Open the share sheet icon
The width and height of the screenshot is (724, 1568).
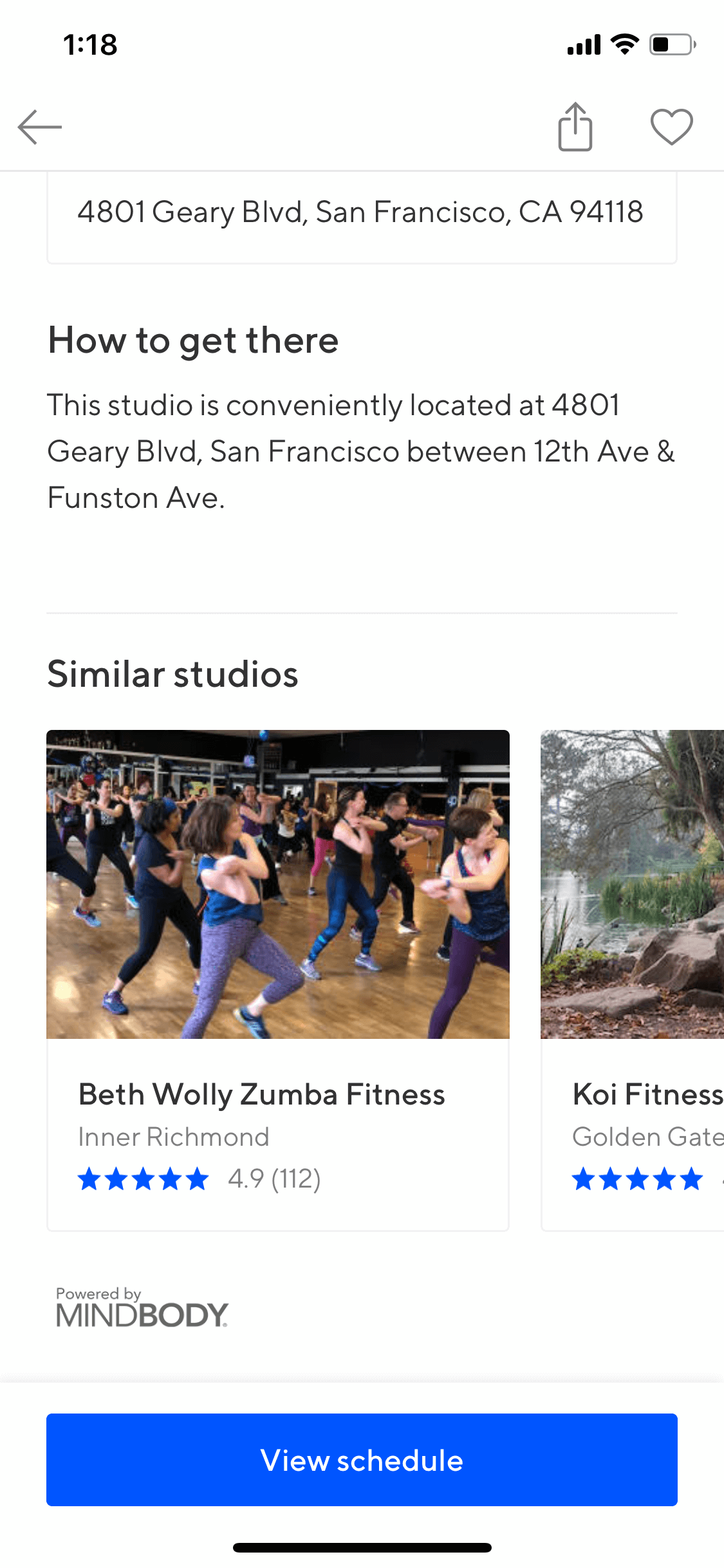click(575, 127)
